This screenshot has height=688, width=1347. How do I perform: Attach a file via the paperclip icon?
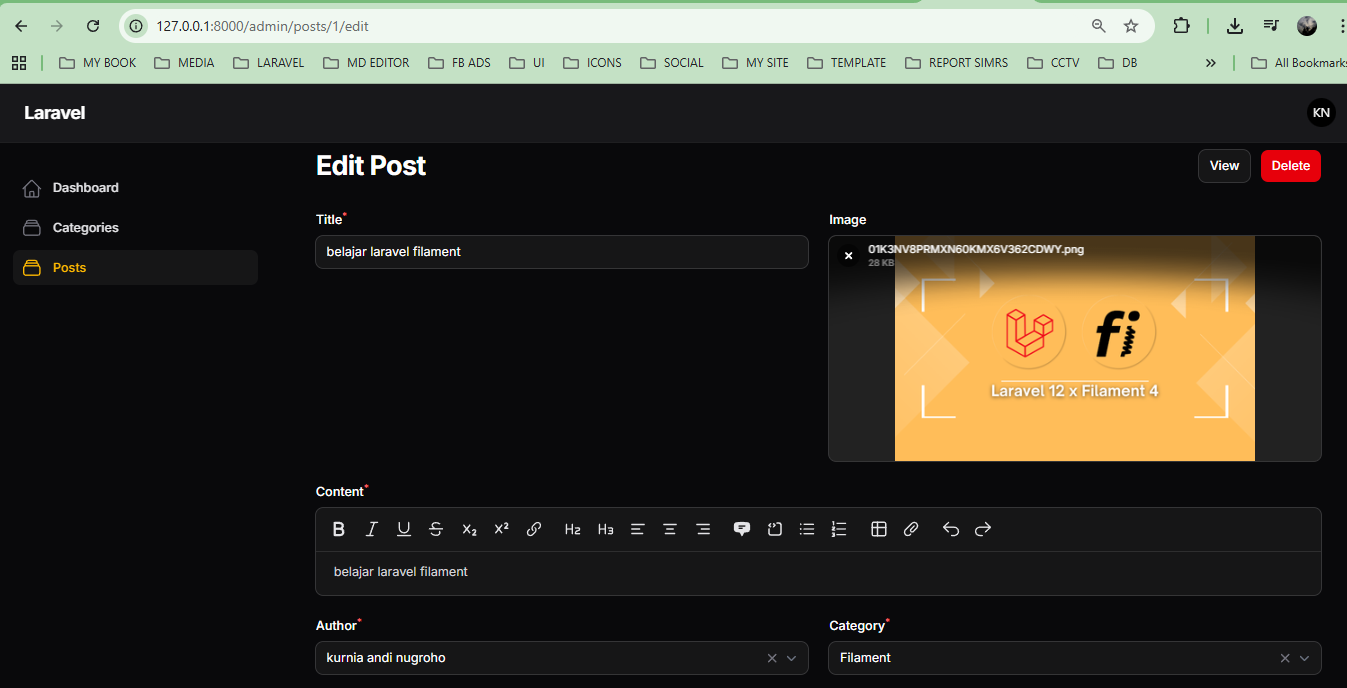911,529
